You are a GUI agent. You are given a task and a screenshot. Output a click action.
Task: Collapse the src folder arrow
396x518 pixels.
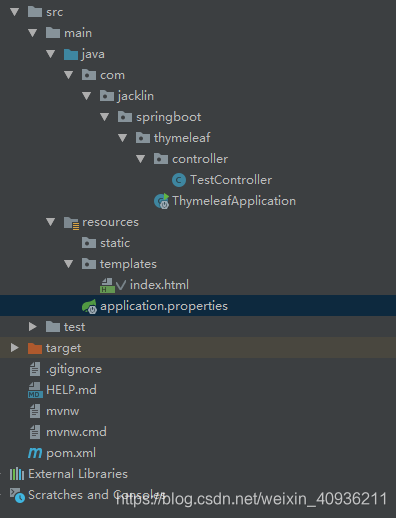tap(15, 12)
